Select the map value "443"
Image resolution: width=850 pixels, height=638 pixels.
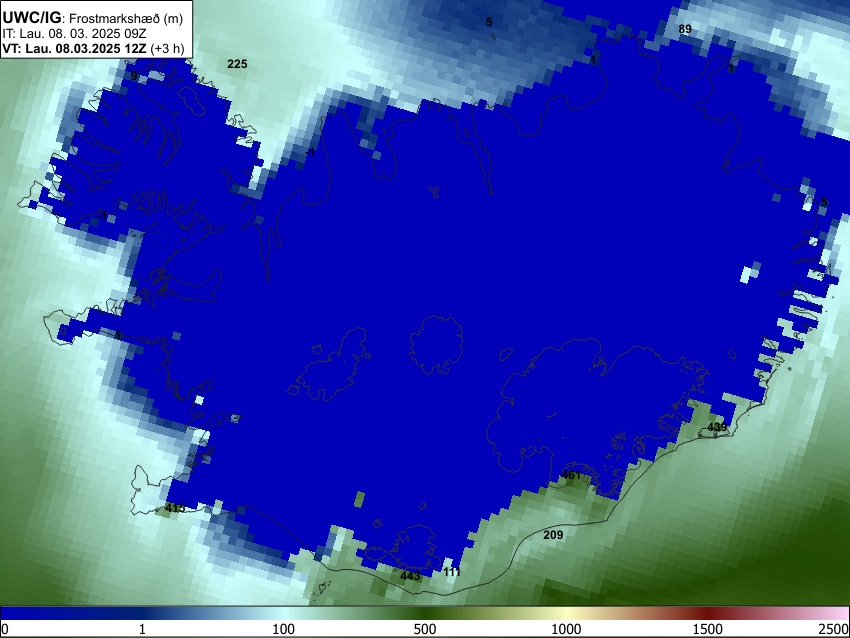(x=410, y=576)
